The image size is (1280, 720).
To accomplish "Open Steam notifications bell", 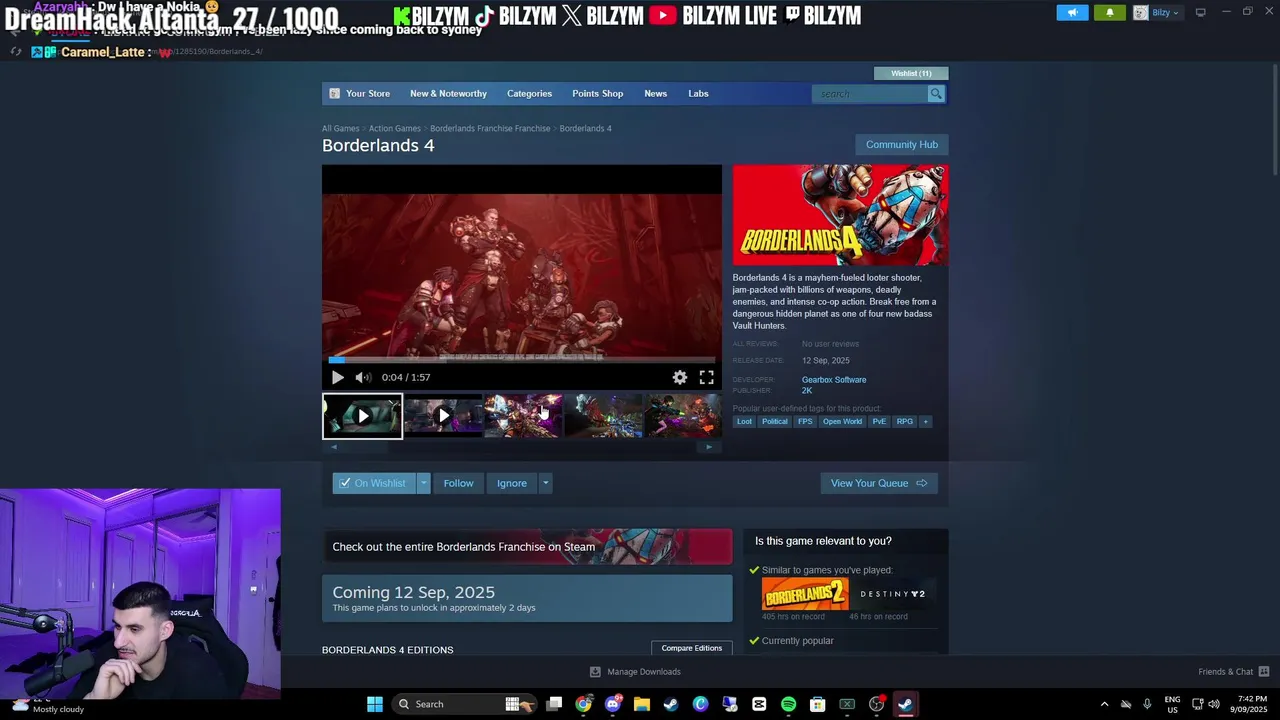I will point(1109,13).
